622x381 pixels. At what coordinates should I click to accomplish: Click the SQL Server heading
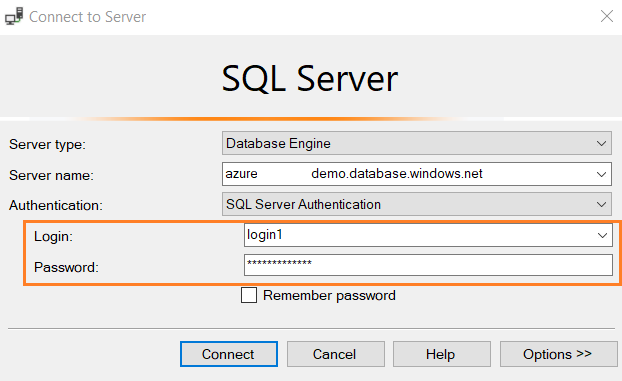pyautogui.click(x=309, y=79)
